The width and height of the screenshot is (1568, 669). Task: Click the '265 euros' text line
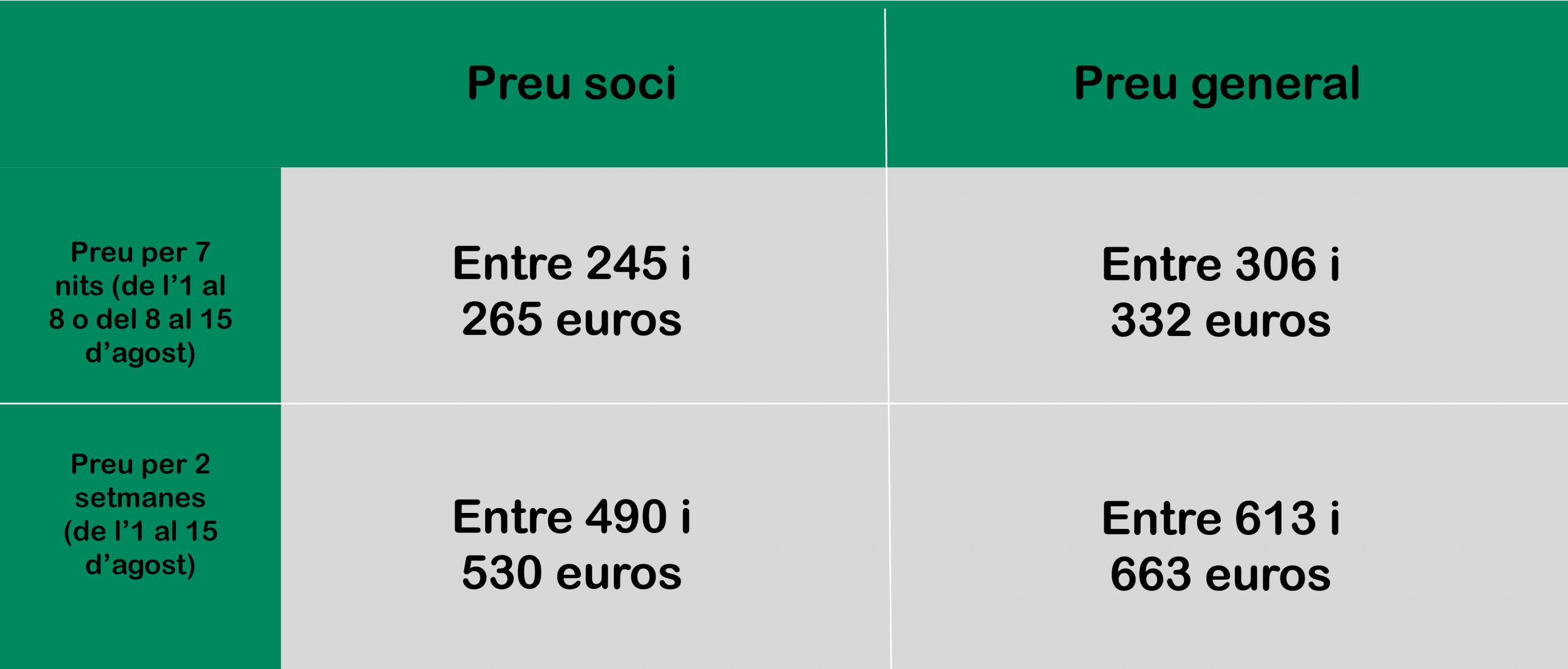pyautogui.click(x=571, y=320)
